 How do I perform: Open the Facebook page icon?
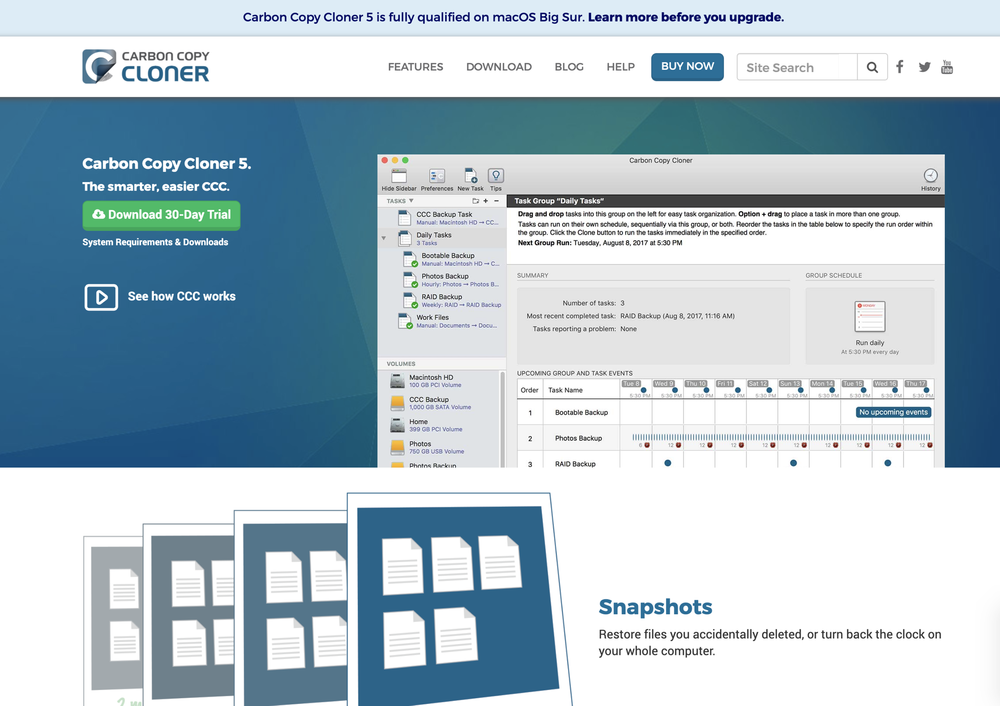point(899,66)
